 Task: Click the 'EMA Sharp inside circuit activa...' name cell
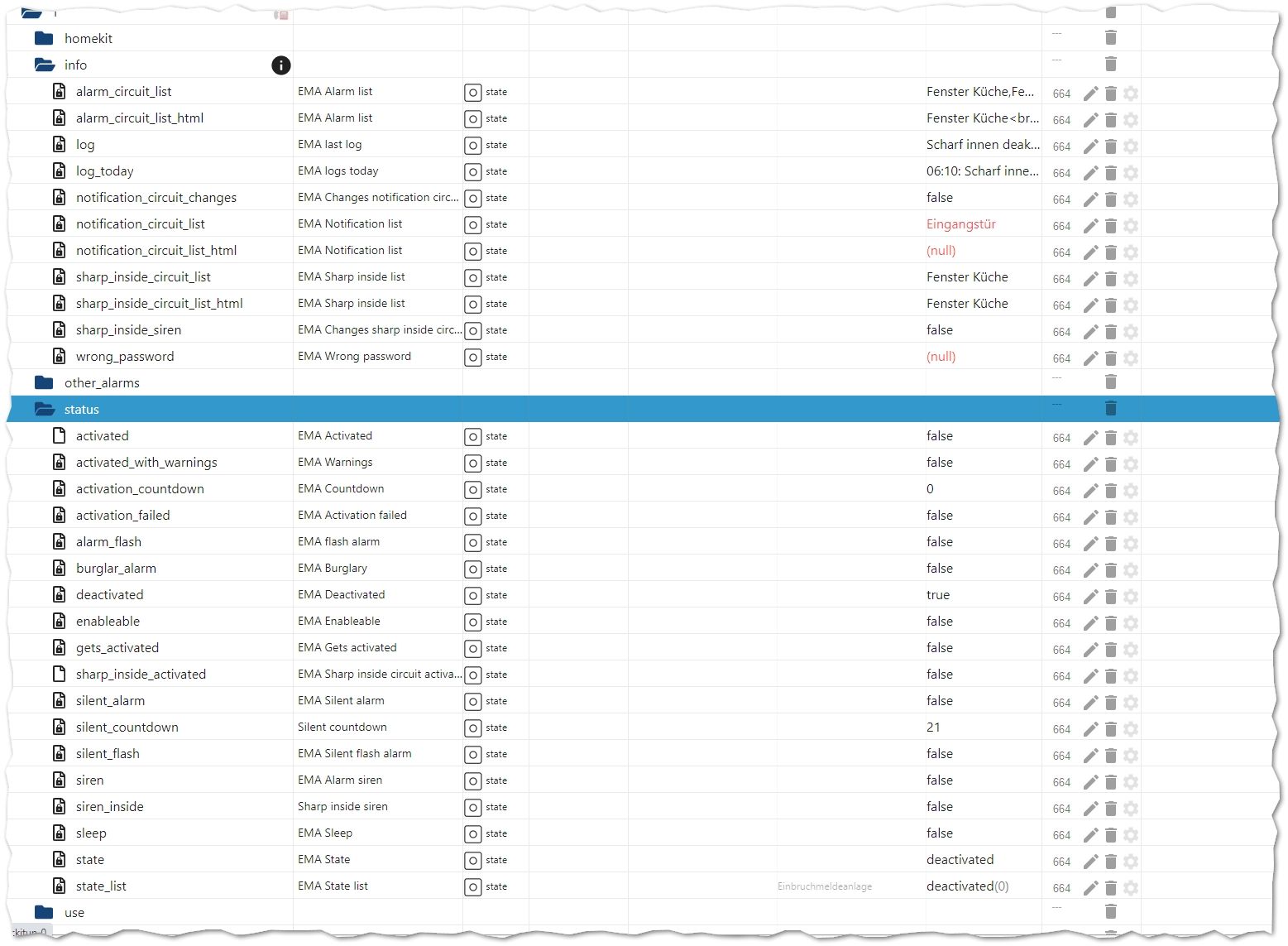[380, 674]
